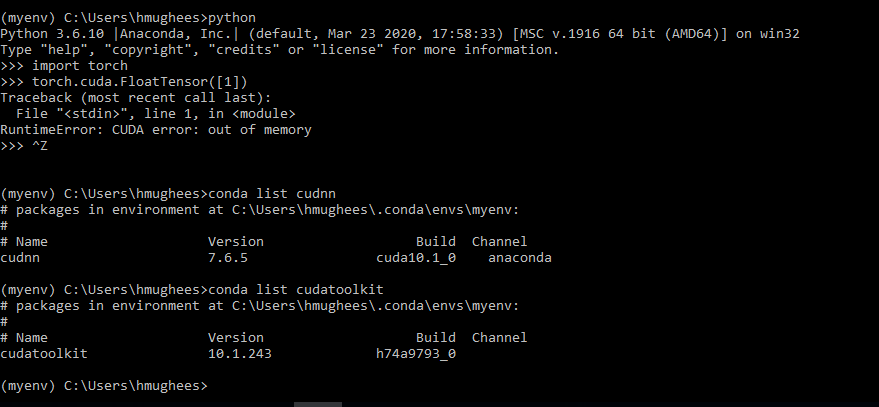This screenshot has width=879, height=407.
Task: Click the 'conda list cudatoolkit' command text
Action: point(296,290)
